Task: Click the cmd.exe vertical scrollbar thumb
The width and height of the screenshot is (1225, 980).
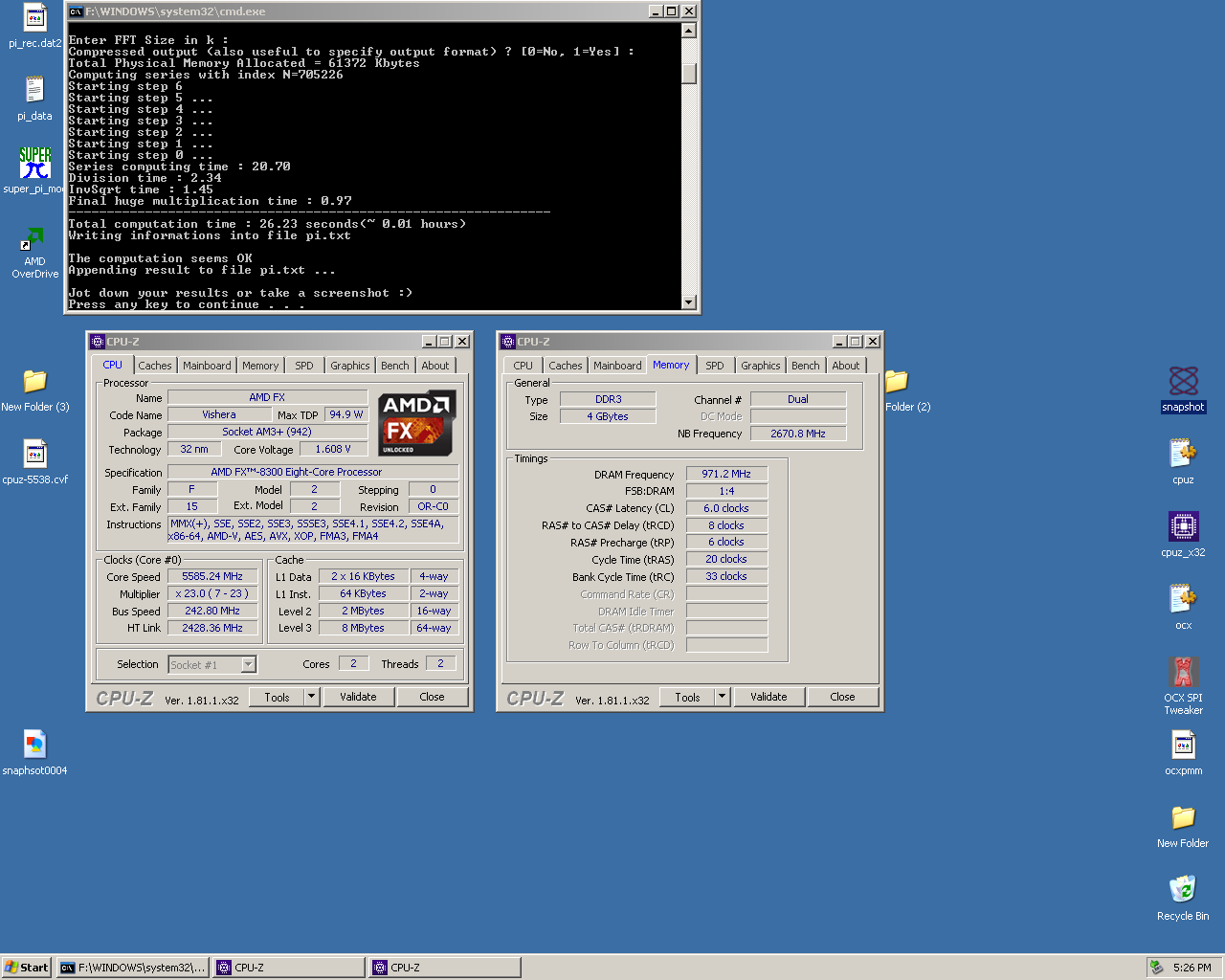Action: pos(689,74)
